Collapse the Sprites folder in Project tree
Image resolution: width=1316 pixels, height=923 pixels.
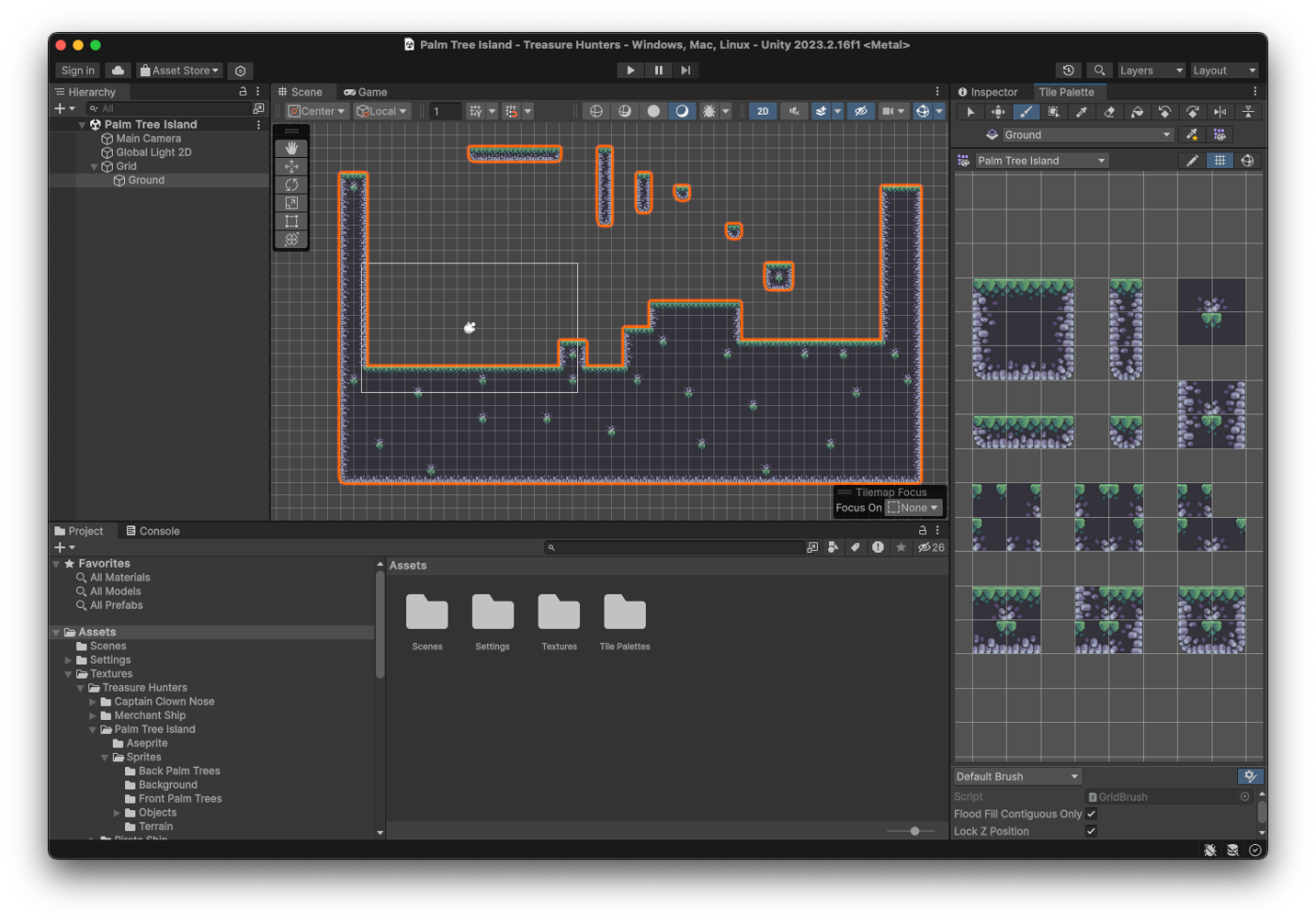(105, 758)
